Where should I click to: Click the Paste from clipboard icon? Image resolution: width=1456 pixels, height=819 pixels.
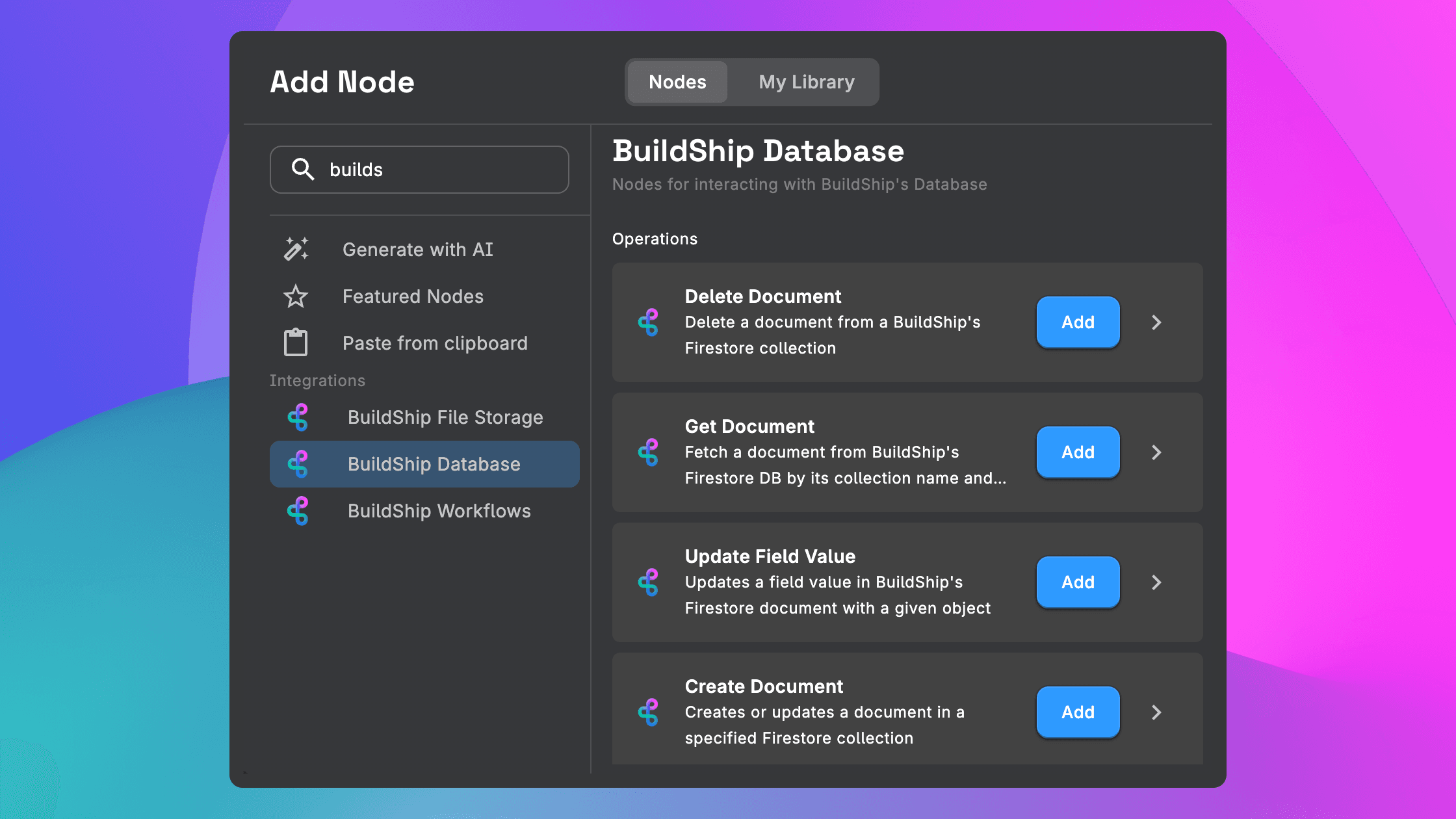297,342
